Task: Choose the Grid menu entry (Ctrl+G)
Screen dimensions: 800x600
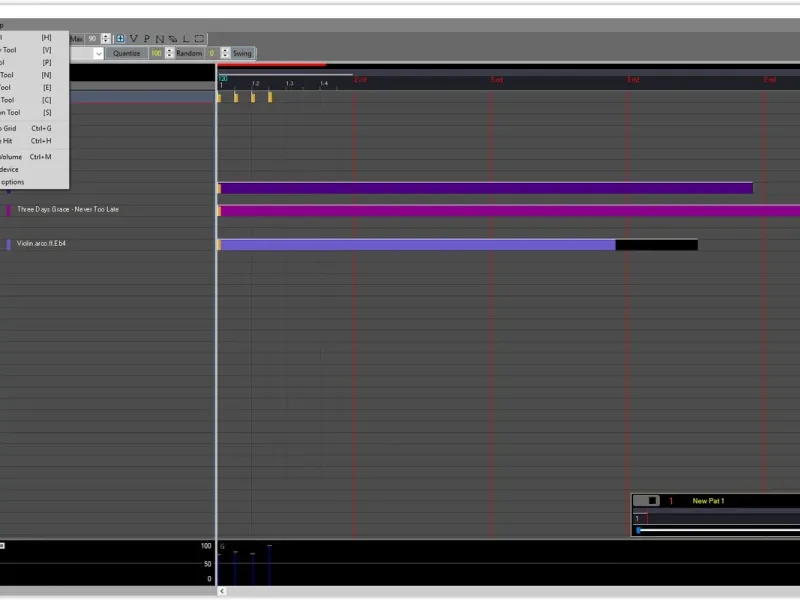Action: tap(34, 129)
